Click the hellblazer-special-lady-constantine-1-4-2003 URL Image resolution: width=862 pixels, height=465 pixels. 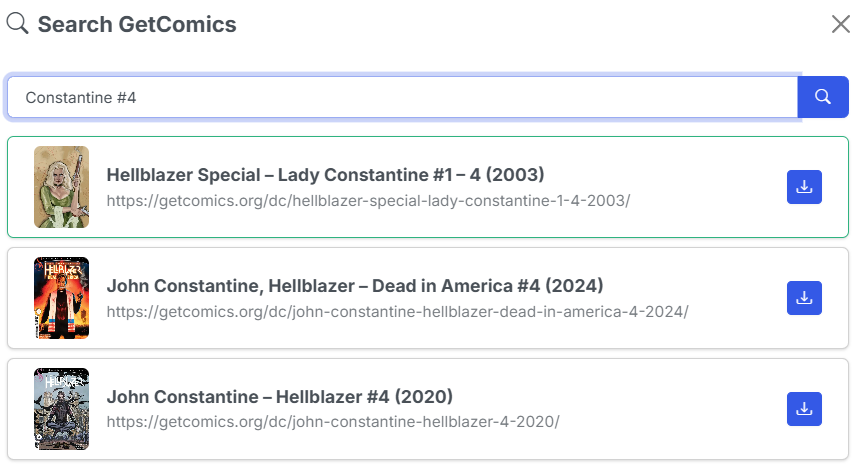[368, 200]
